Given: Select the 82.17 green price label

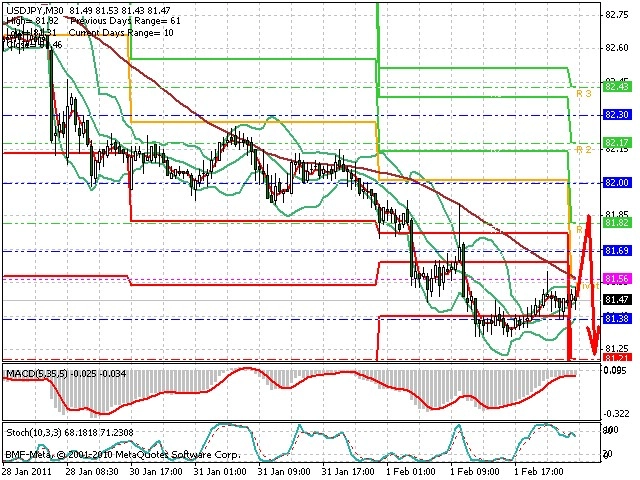Looking at the screenshot, I should pos(617,142).
